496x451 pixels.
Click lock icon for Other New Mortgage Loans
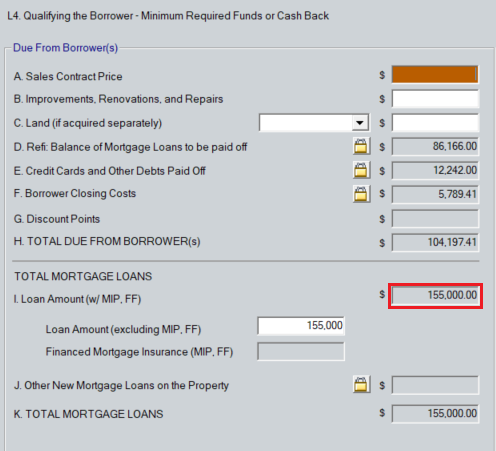point(361,385)
